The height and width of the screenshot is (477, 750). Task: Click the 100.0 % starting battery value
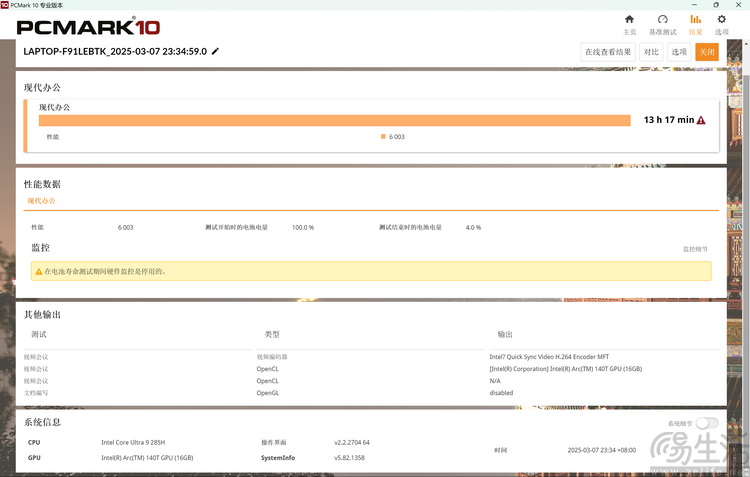point(303,227)
